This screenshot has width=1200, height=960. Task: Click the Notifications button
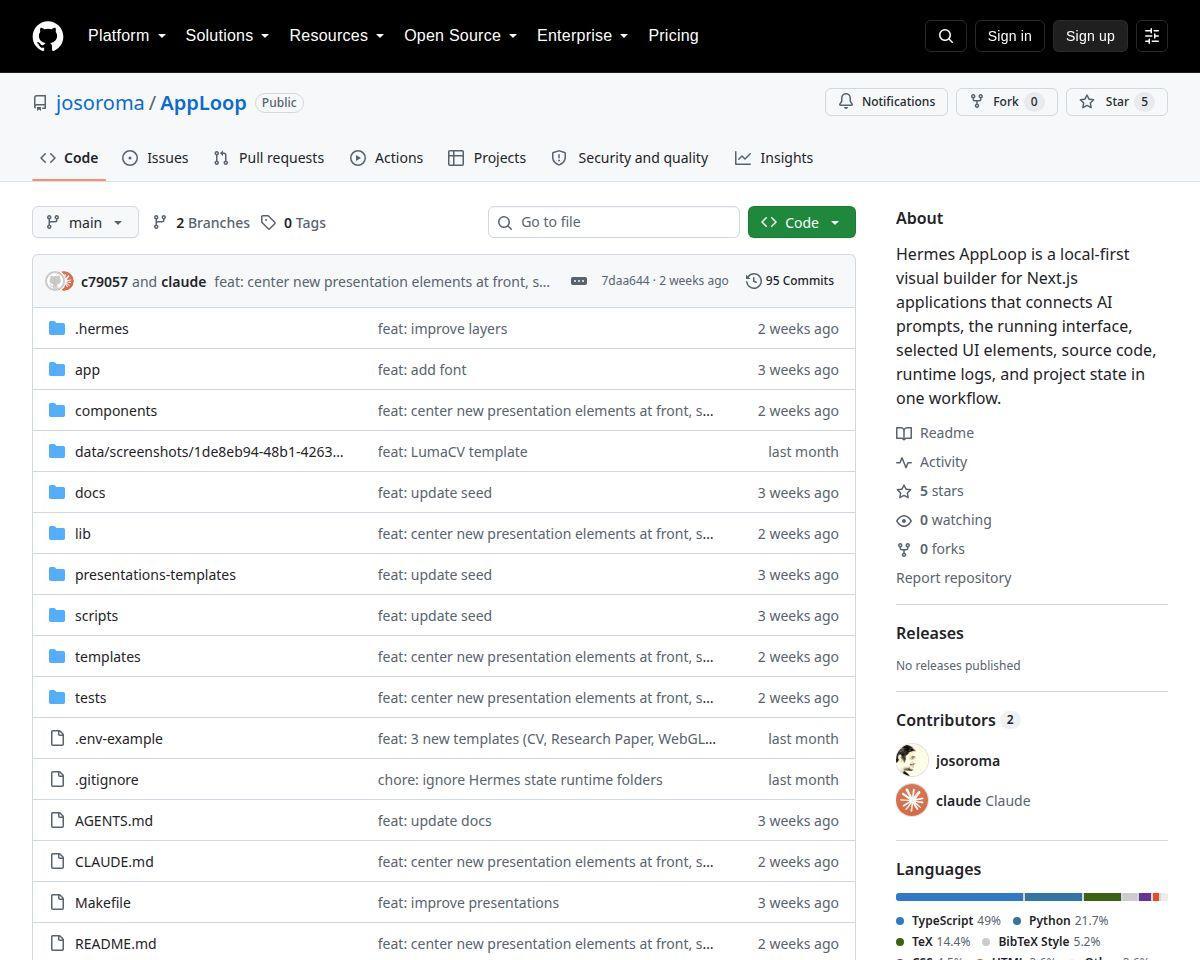coord(886,102)
